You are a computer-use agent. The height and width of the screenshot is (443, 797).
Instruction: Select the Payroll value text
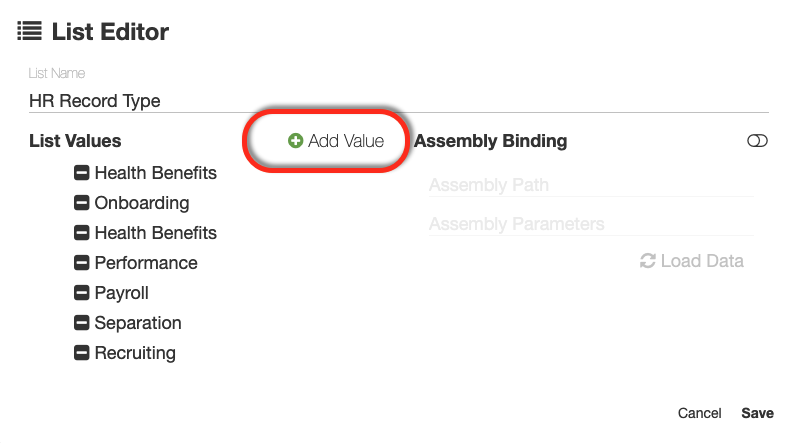(x=122, y=293)
